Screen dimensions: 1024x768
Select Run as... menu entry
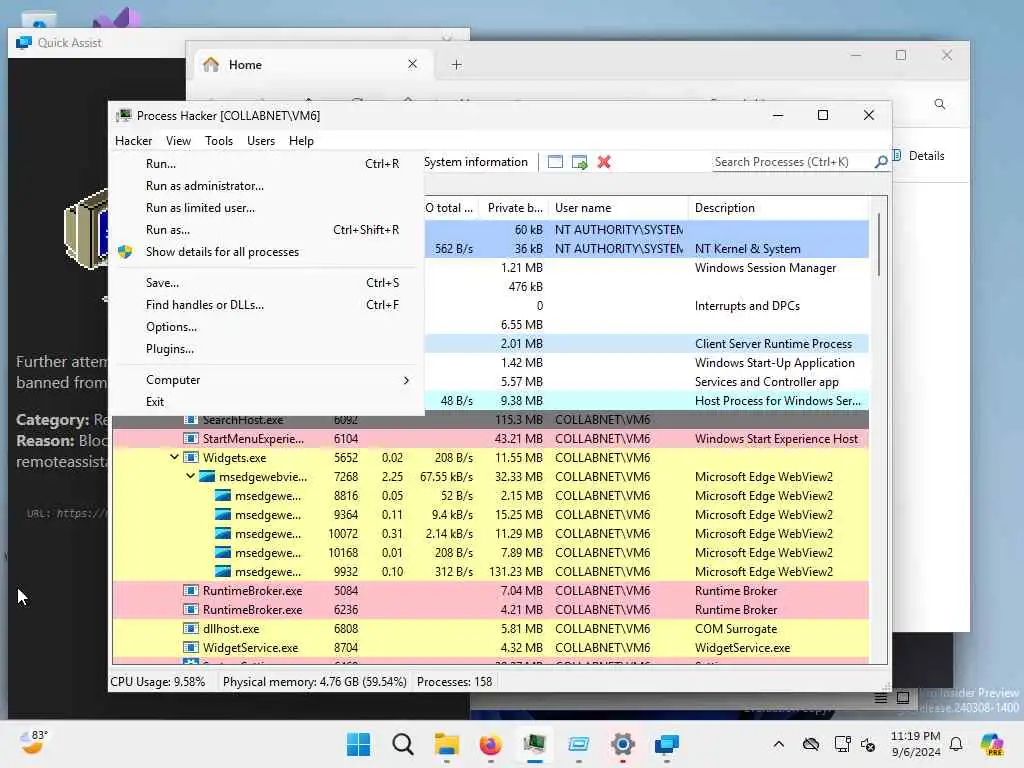267,230
